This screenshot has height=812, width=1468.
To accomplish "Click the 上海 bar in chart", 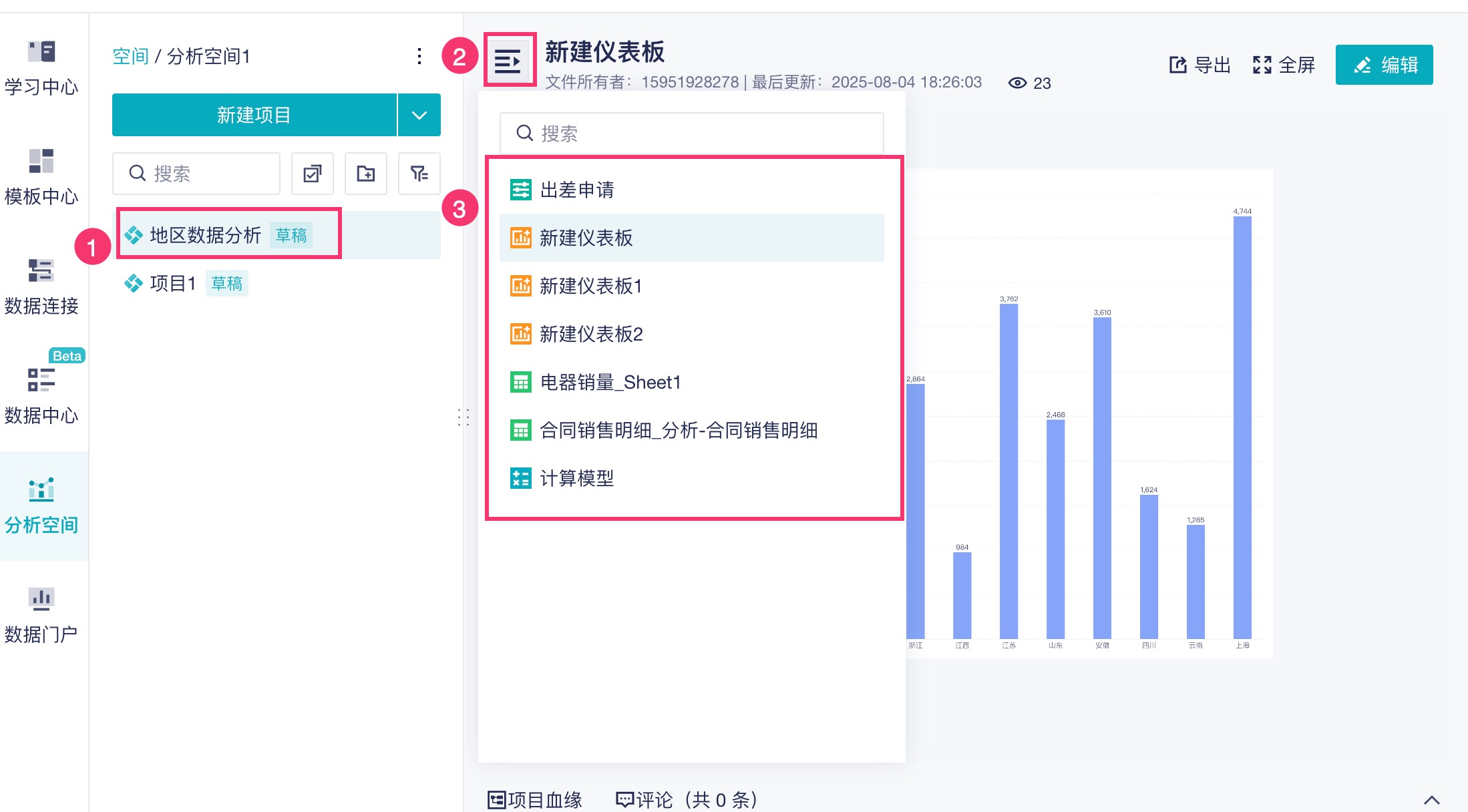I will click(x=1242, y=427).
